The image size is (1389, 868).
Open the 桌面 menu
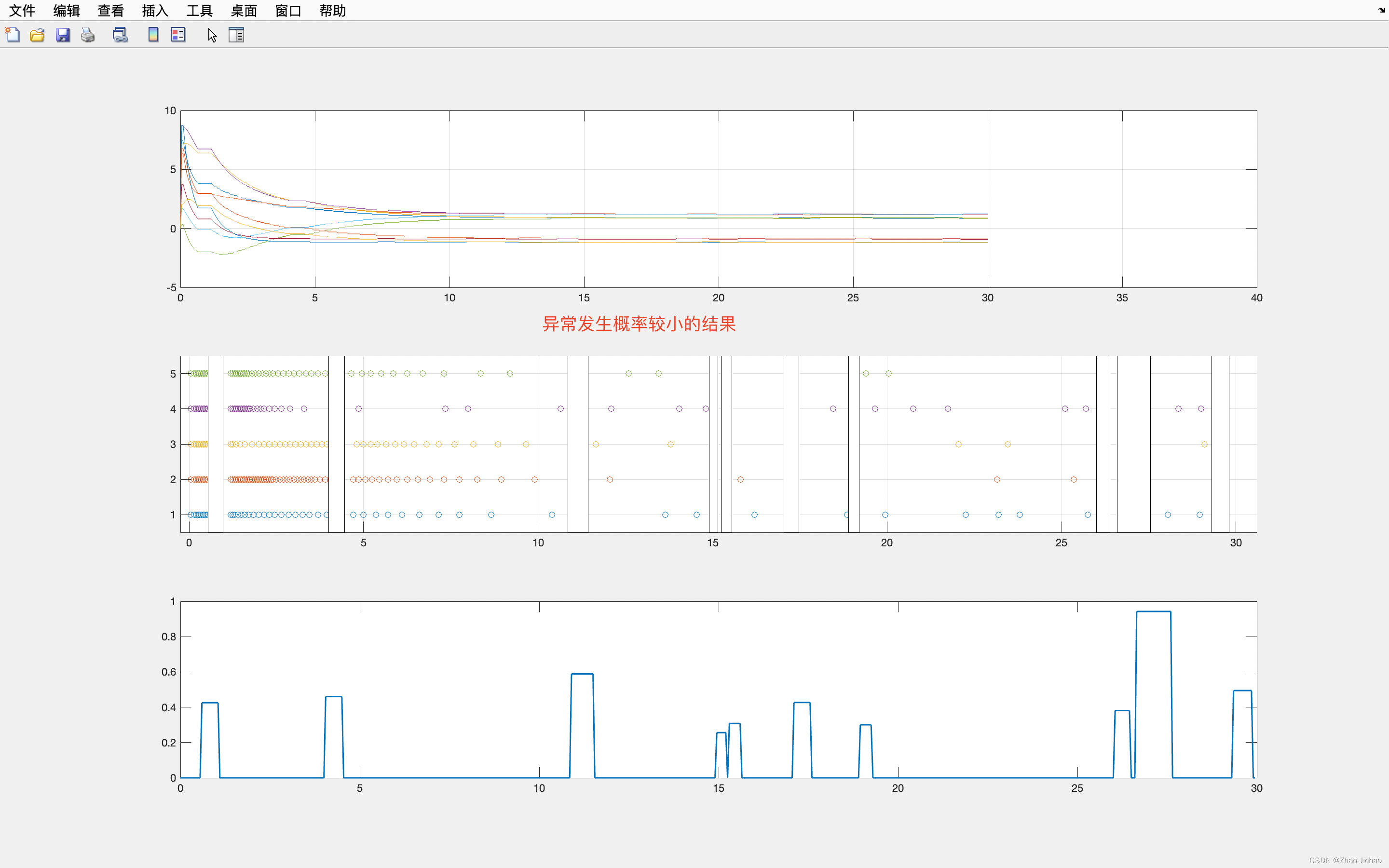pyautogui.click(x=244, y=10)
